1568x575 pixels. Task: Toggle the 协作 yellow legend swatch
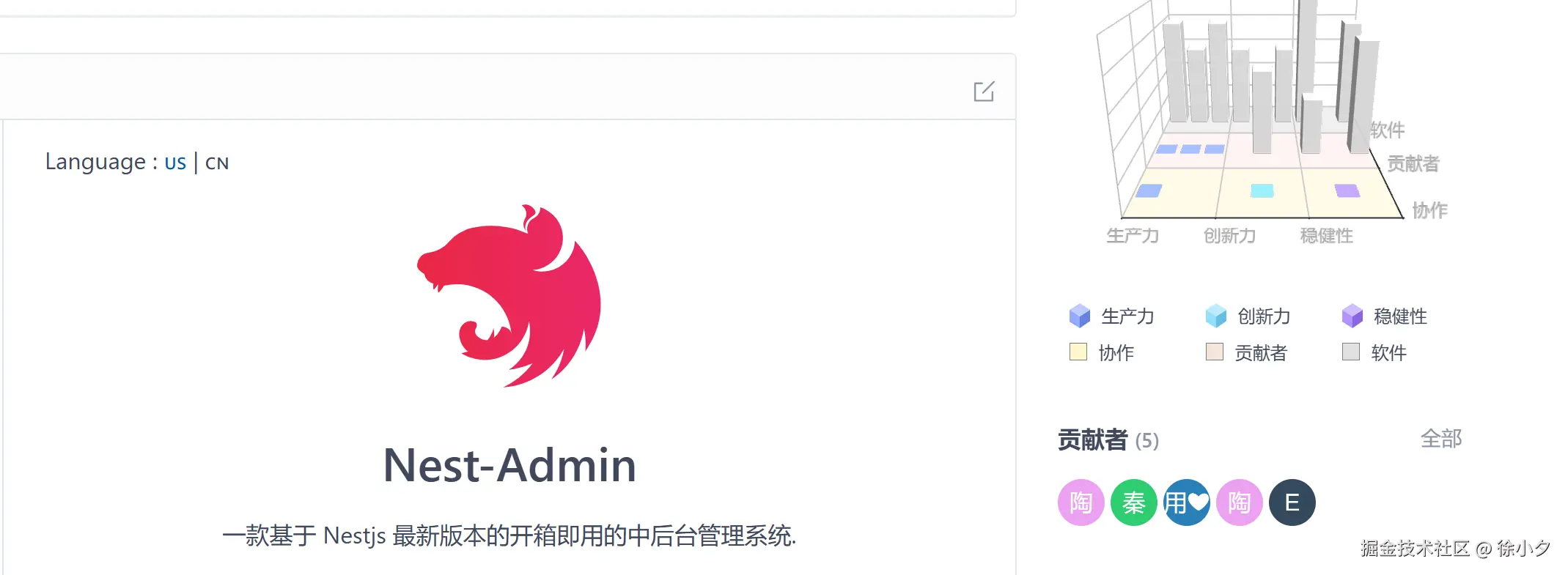[1078, 352]
